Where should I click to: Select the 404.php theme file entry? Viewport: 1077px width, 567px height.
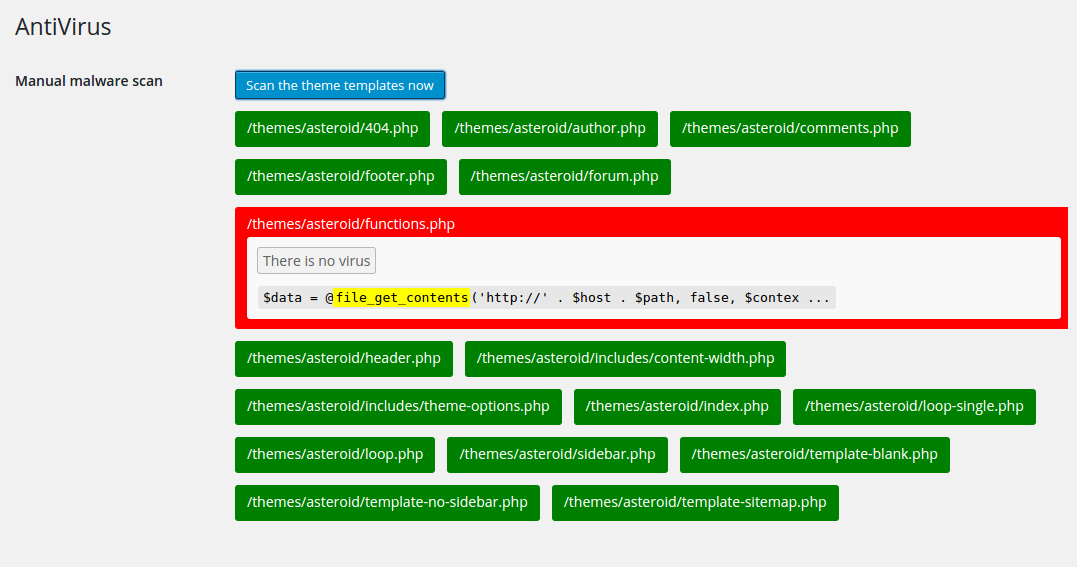[332, 128]
